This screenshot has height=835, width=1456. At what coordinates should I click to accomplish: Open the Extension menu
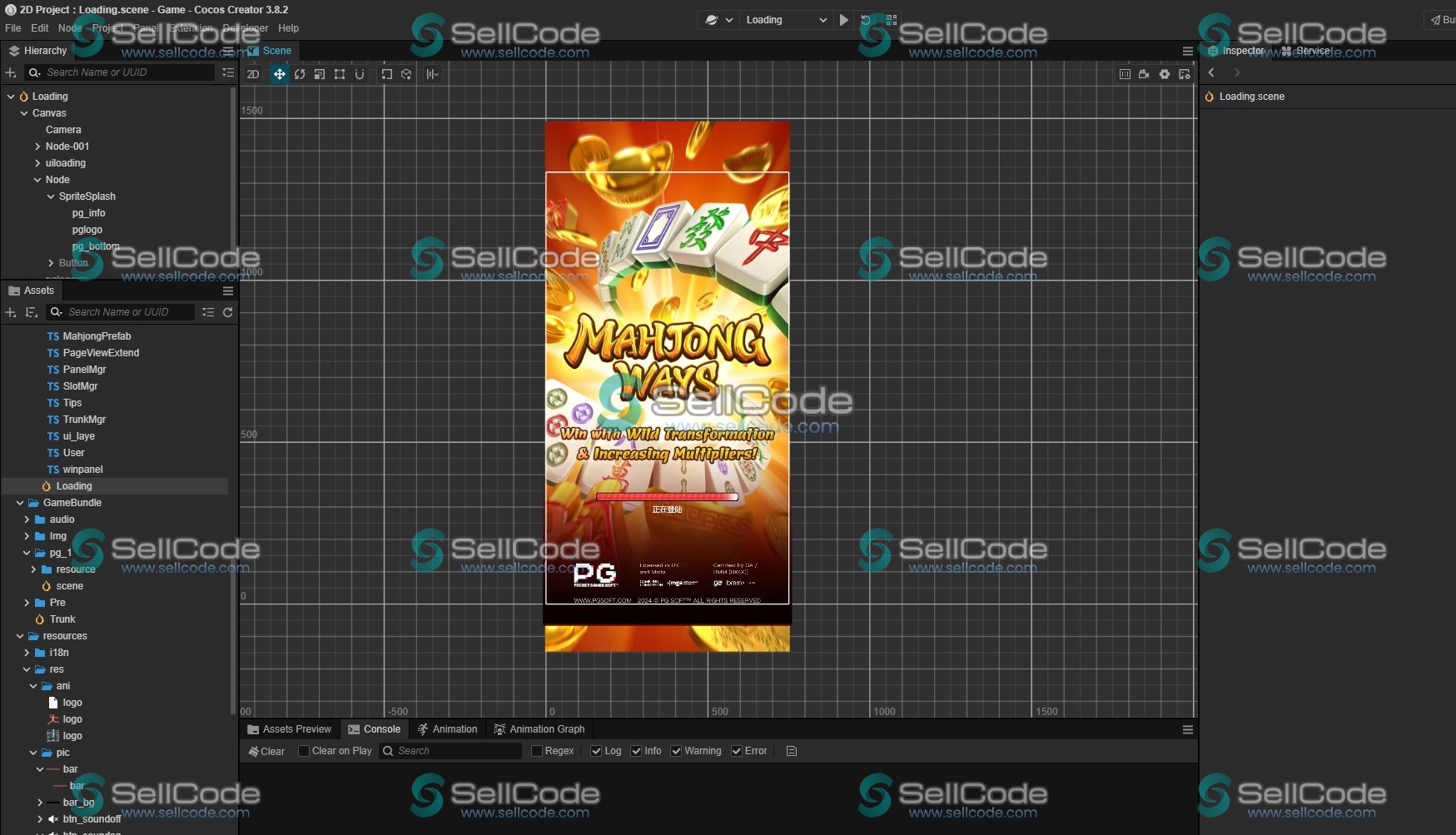(x=191, y=28)
